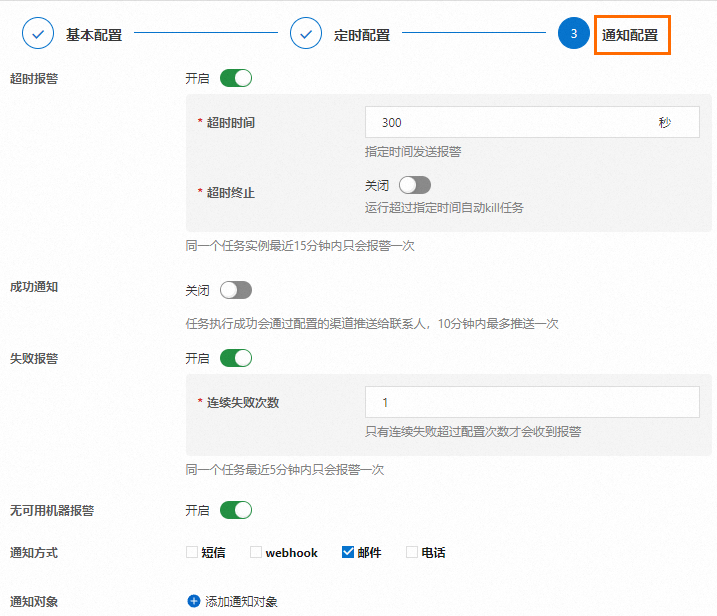This screenshot has width=717, height=616.
Task: Go to the 定时配置 step label
Action: [362, 35]
